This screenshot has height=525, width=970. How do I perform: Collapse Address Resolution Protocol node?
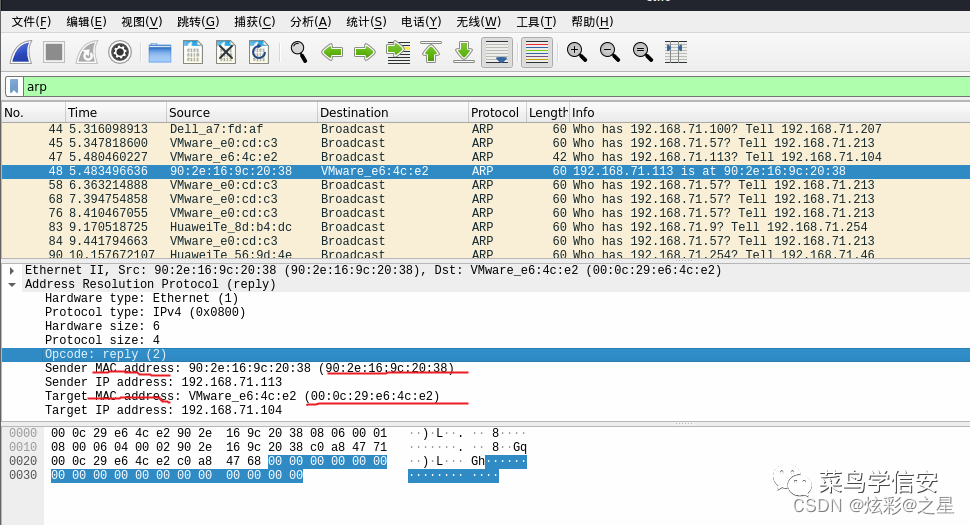(12, 284)
